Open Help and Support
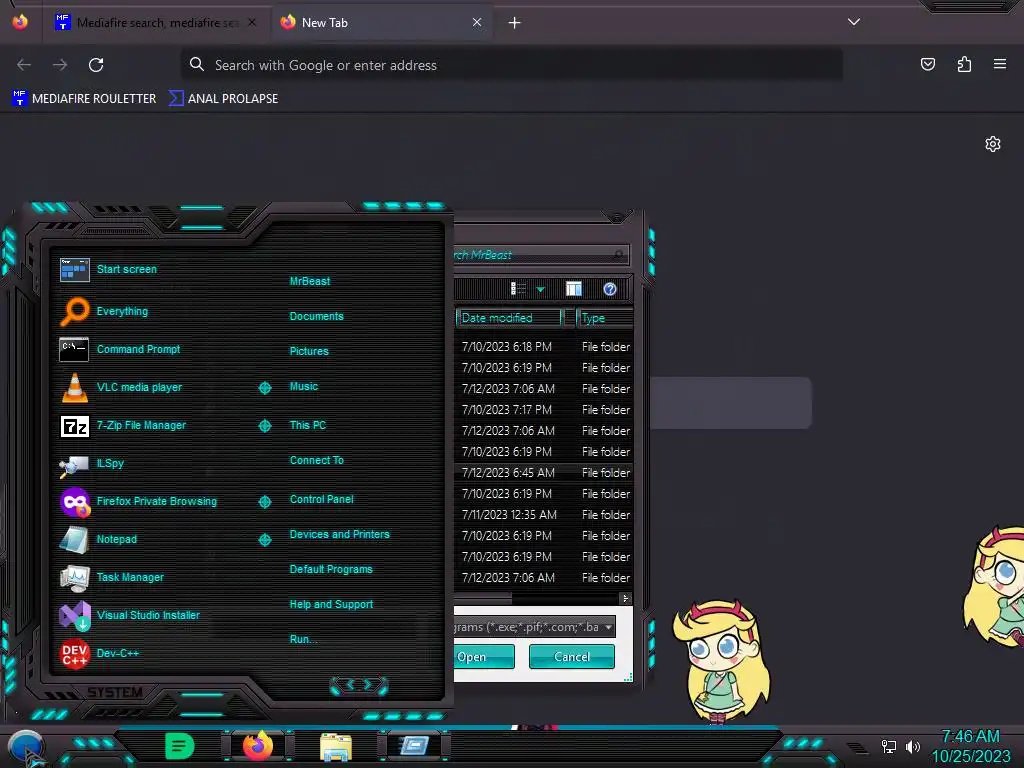1024x768 pixels. point(331,605)
